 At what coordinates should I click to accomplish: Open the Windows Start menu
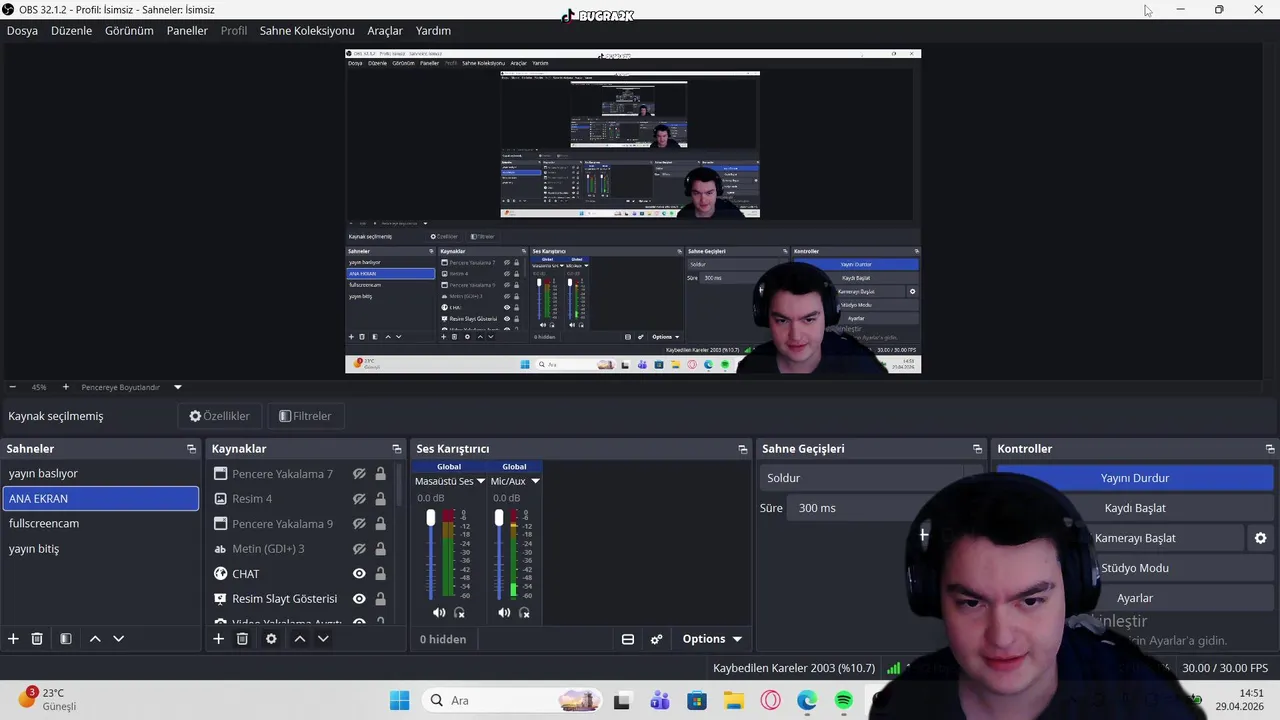(x=399, y=700)
